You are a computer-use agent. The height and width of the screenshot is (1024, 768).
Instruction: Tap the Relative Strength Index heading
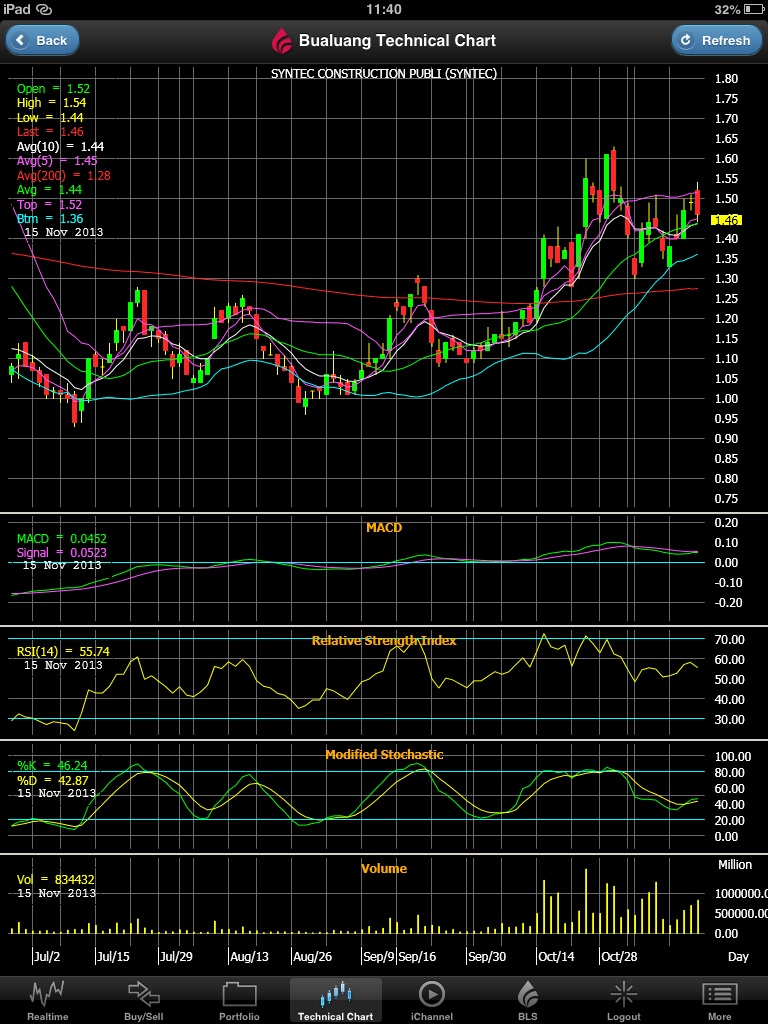384,641
